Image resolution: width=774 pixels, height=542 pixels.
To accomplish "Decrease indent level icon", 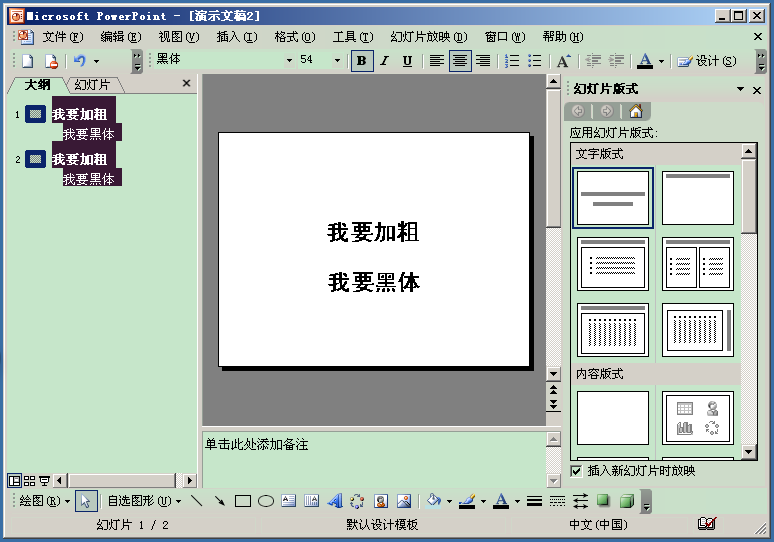I will [x=593, y=61].
